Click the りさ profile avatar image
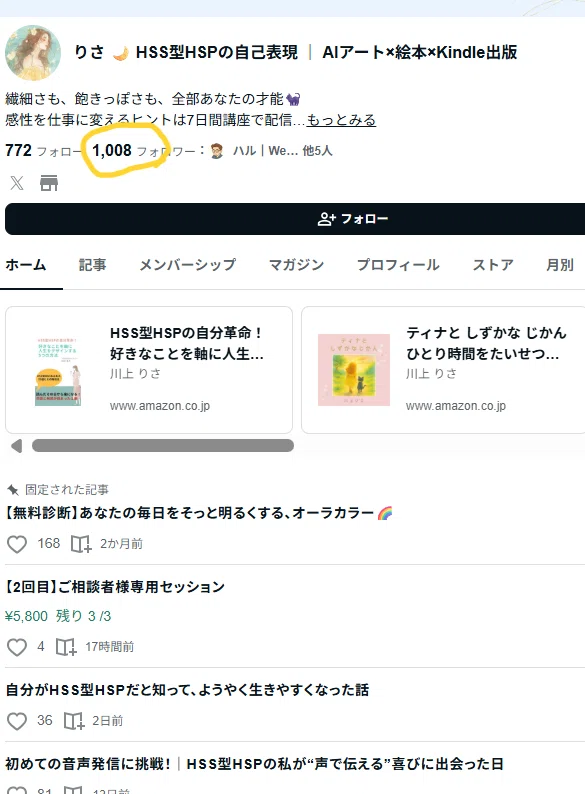The image size is (585, 794). point(33,53)
